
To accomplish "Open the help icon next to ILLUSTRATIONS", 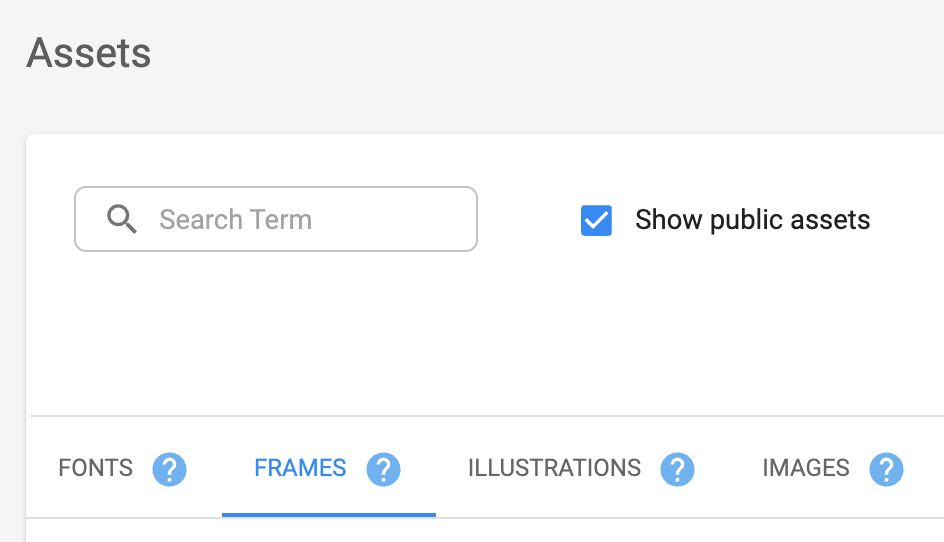I will (x=677, y=469).
